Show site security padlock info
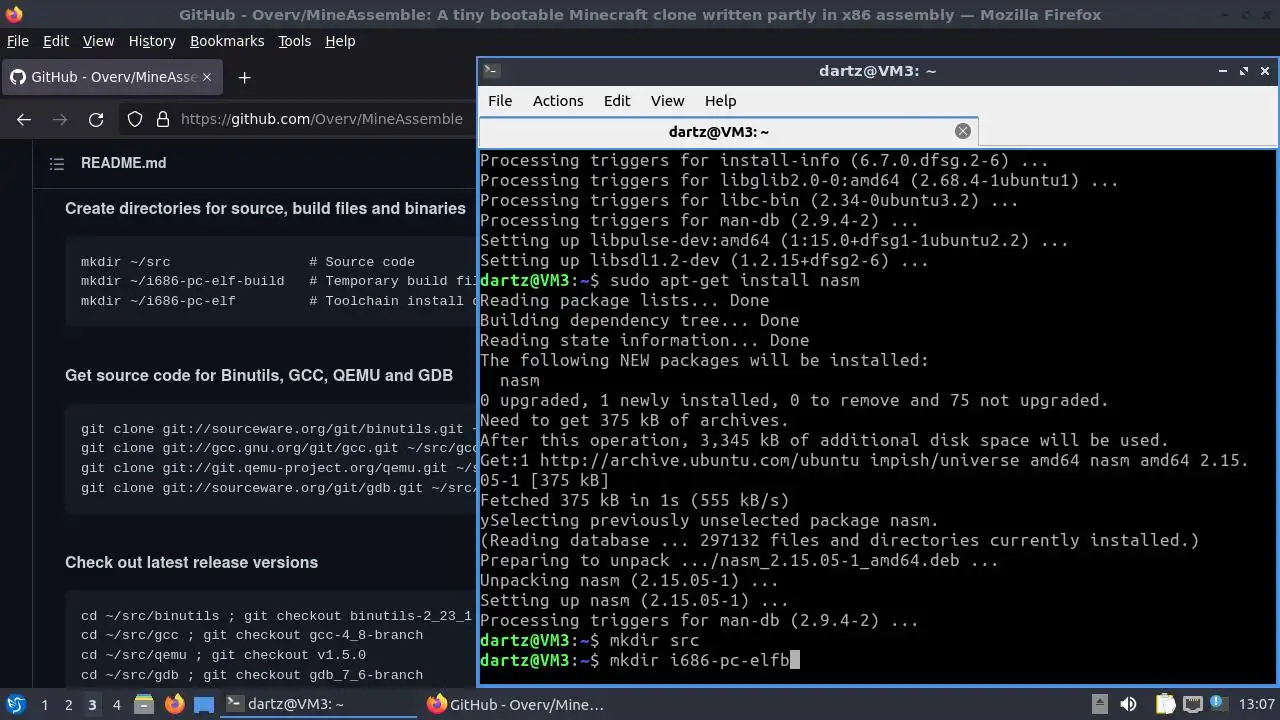 click(163, 119)
